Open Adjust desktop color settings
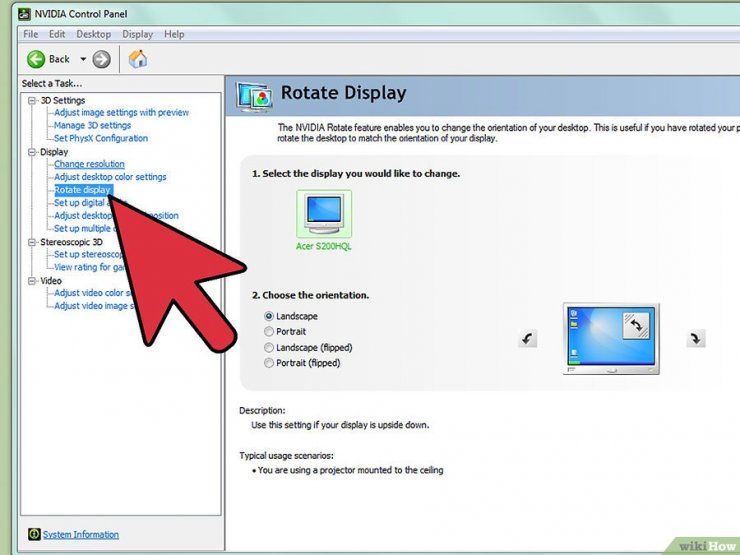740x555 pixels. [110, 177]
